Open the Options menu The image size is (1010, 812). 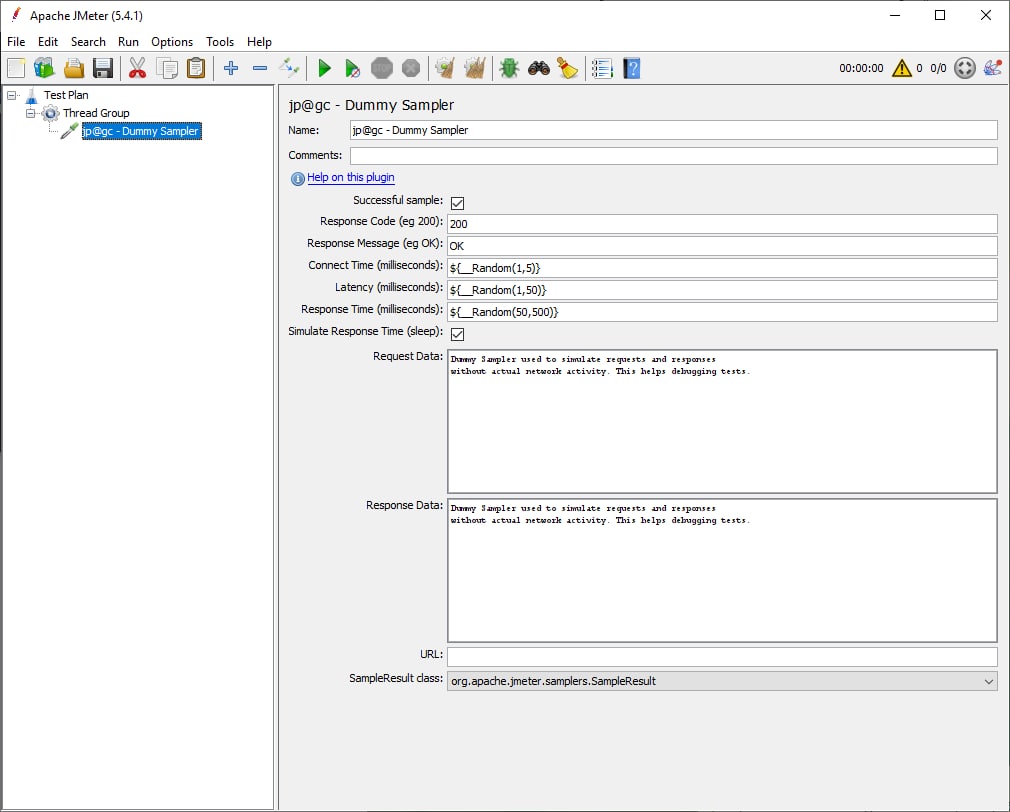point(172,42)
